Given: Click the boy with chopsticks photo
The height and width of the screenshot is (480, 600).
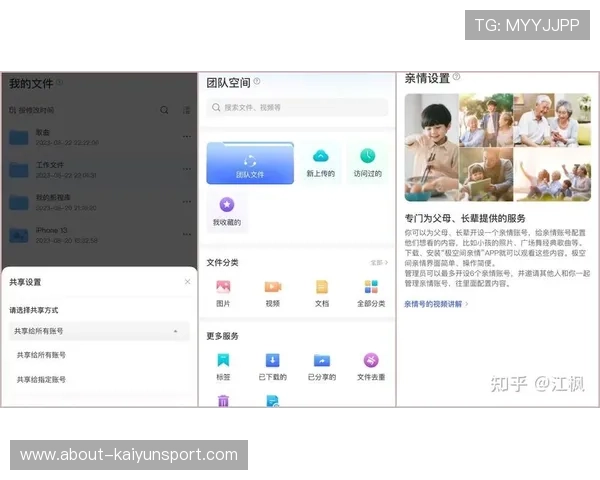Looking at the screenshot, I should 431,147.
